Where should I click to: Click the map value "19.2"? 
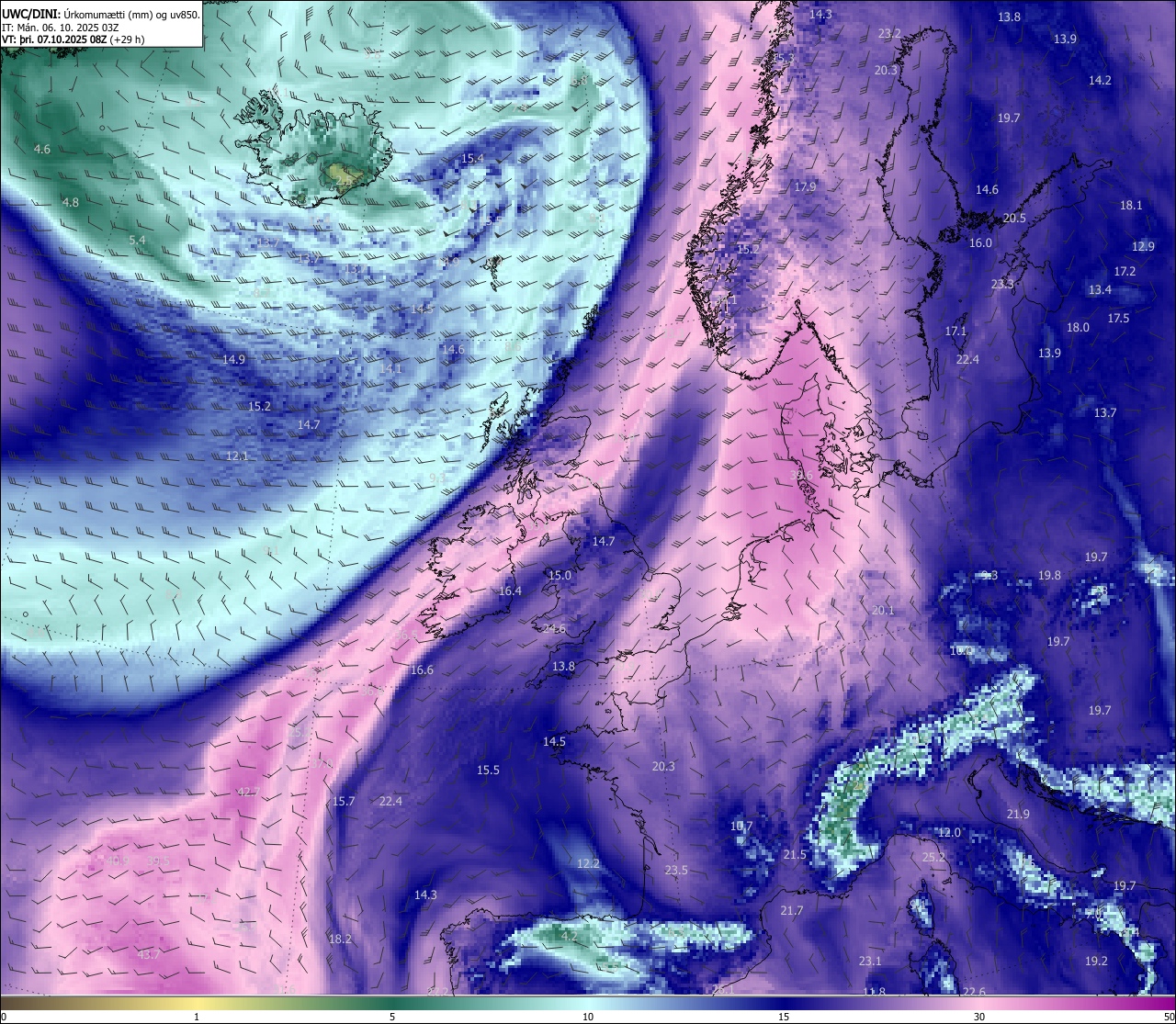click(x=1096, y=961)
